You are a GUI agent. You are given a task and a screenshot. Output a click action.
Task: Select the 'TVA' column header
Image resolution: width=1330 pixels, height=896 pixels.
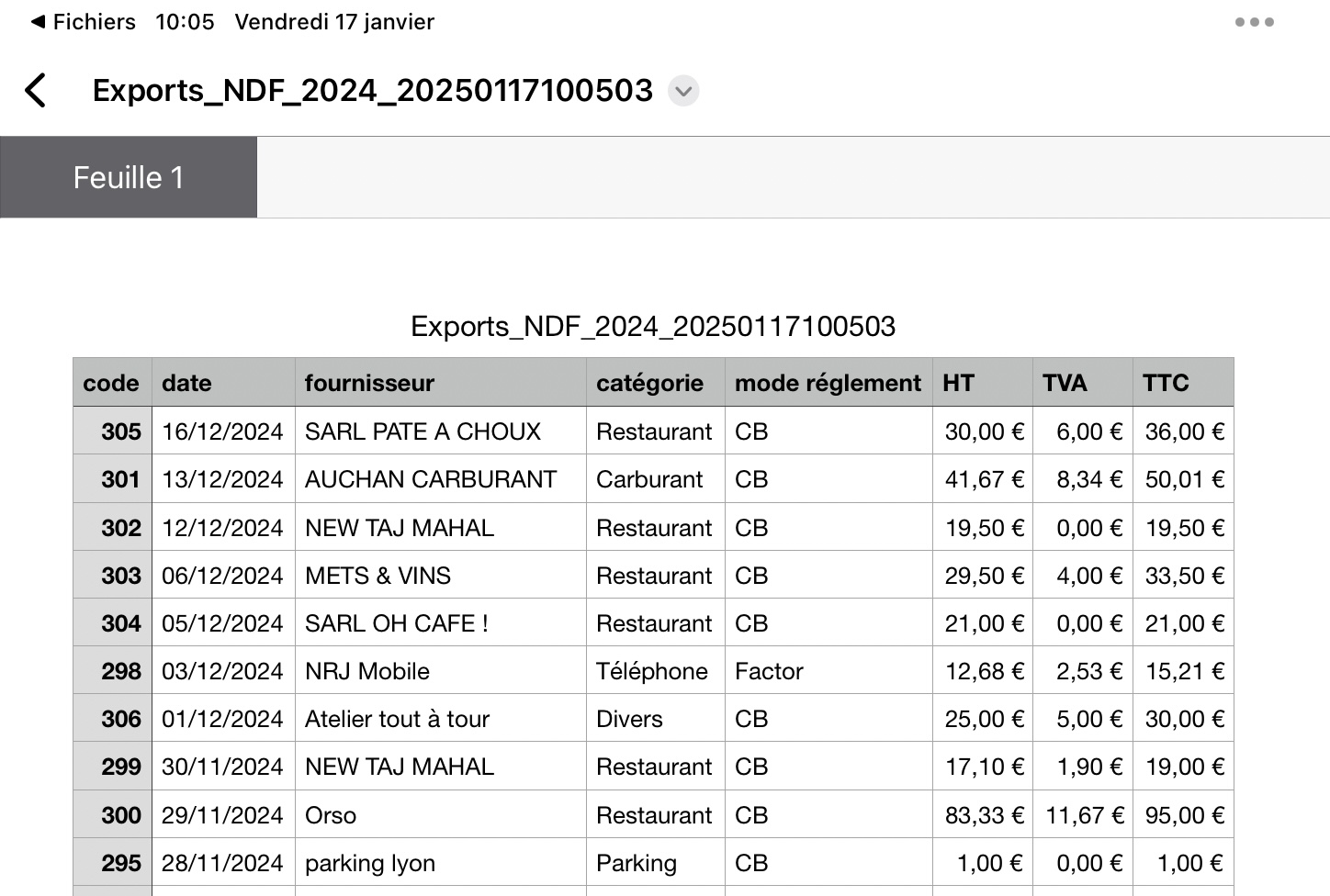(1083, 383)
